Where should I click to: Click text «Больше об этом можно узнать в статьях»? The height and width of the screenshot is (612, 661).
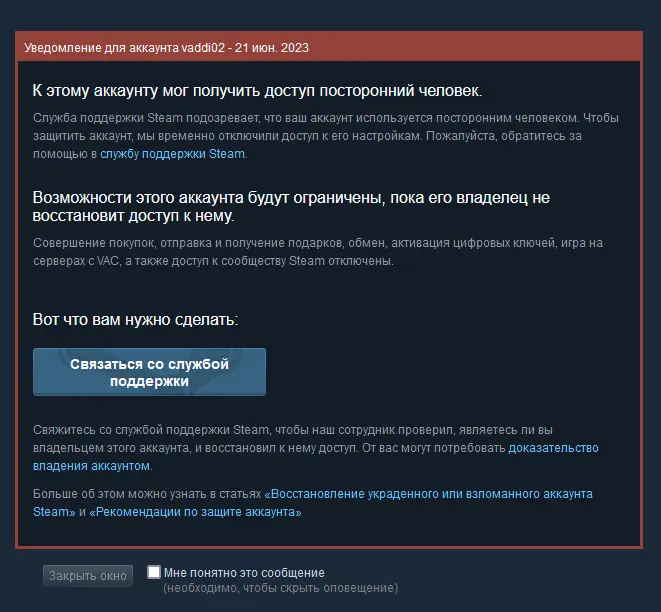(x=147, y=494)
